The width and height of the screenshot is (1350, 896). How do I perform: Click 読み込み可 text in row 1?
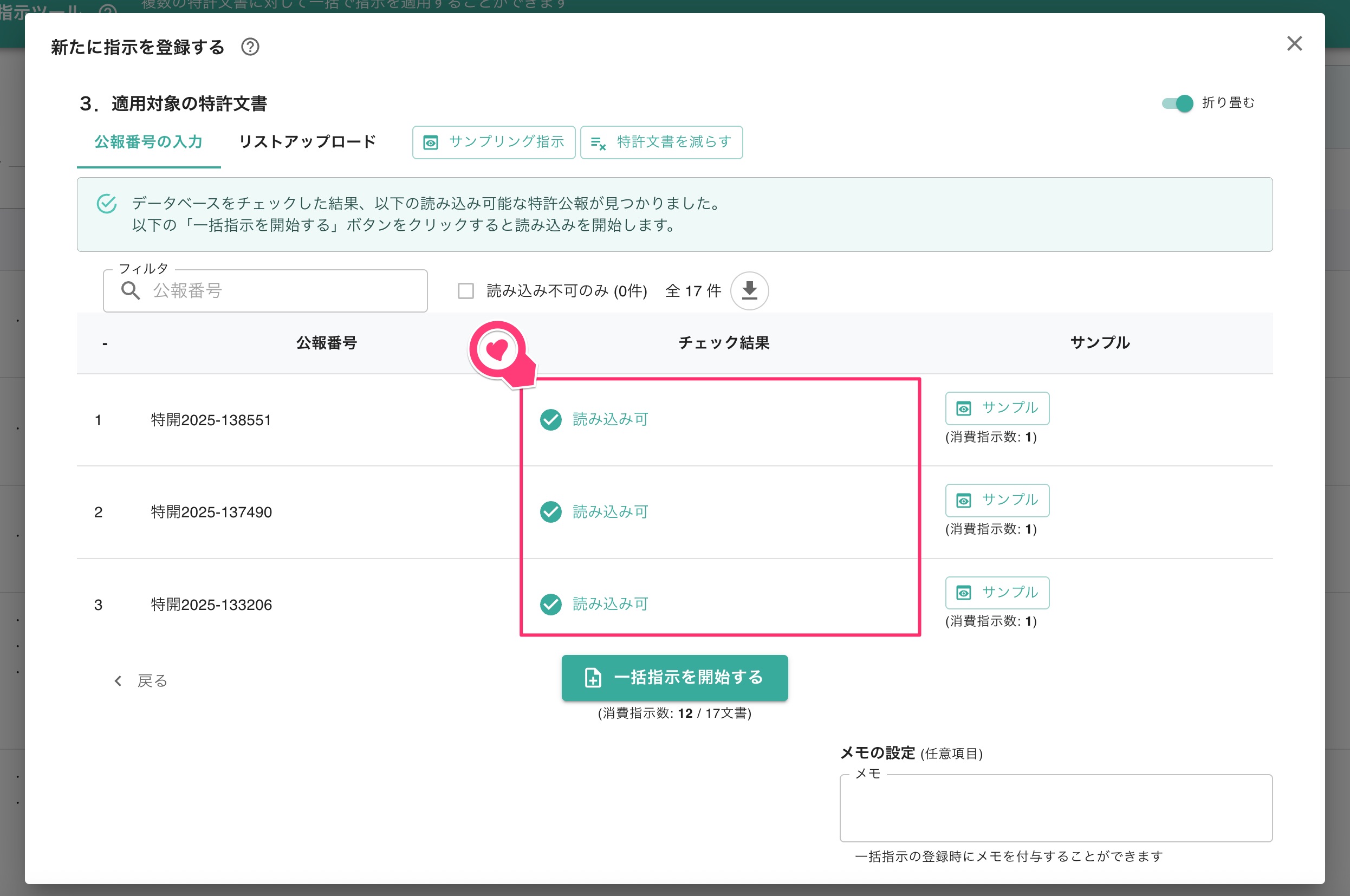(x=610, y=420)
